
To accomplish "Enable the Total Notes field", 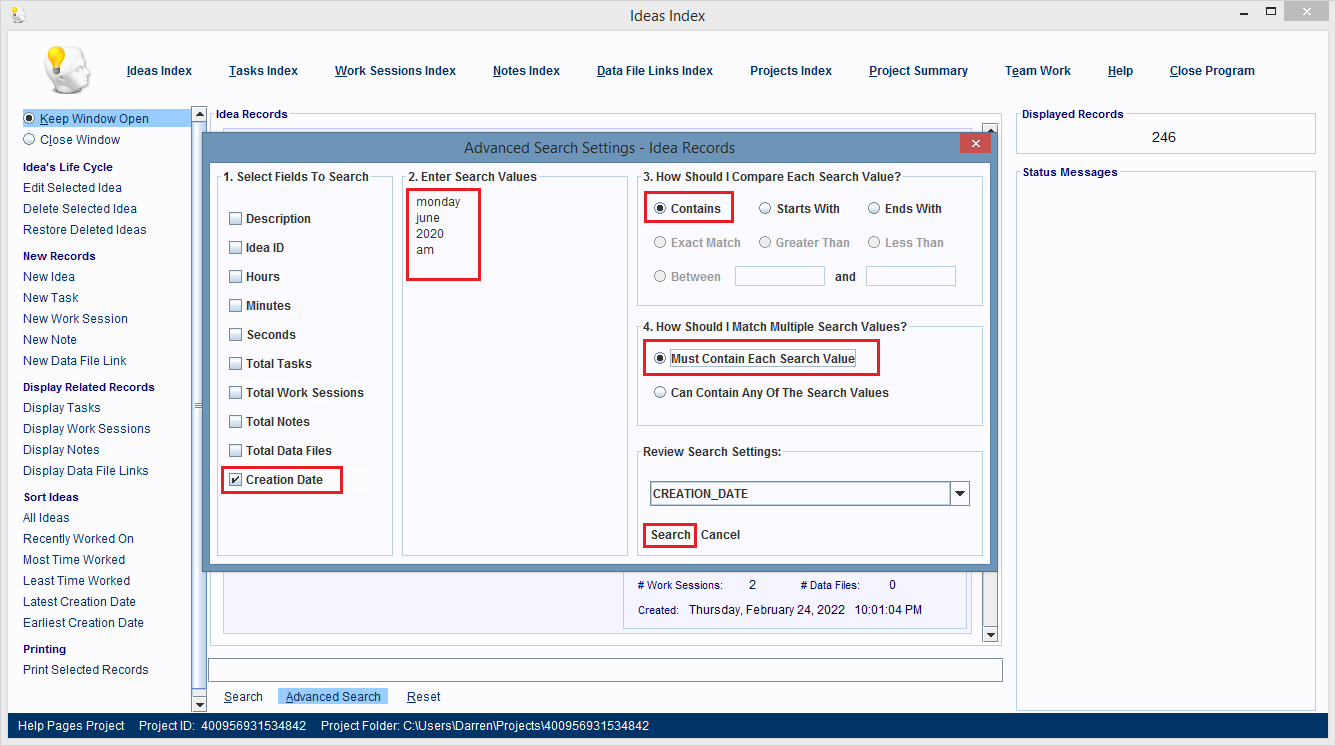I will [236, 422].
